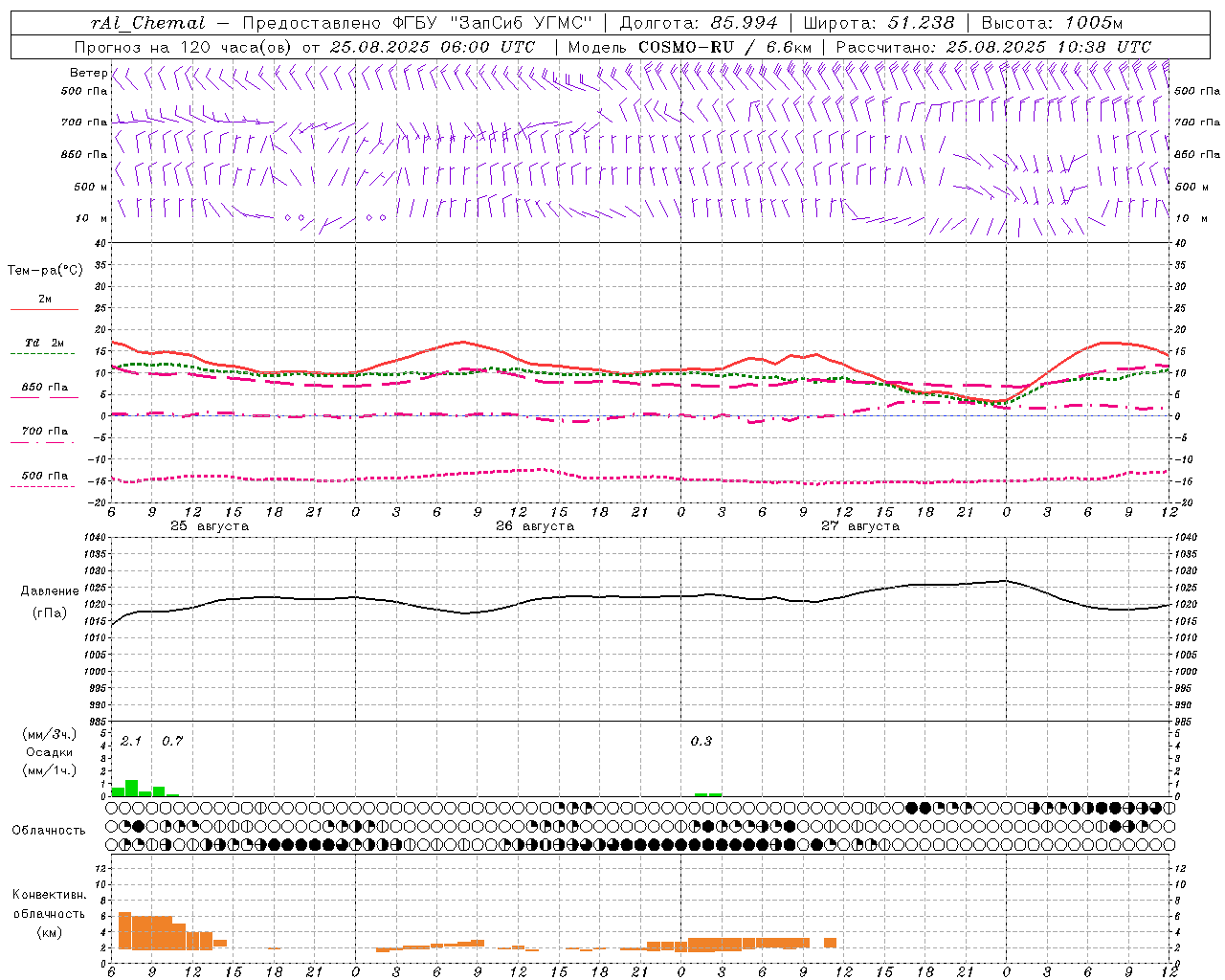Click the dotted 500 гПа temperature legend entry
Viewport: 1225px width, 980px height.
click(45, 479)
